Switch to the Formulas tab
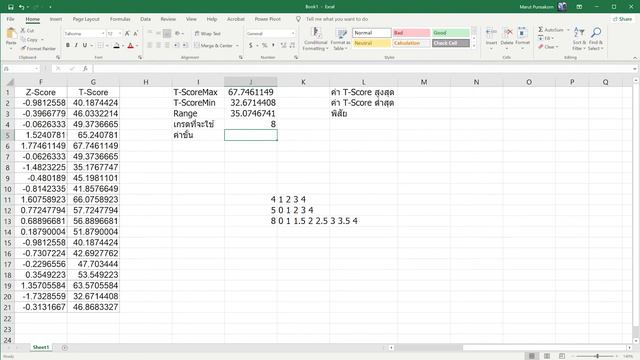This screenshot has width=640, height=360. (x=120, y=19)
